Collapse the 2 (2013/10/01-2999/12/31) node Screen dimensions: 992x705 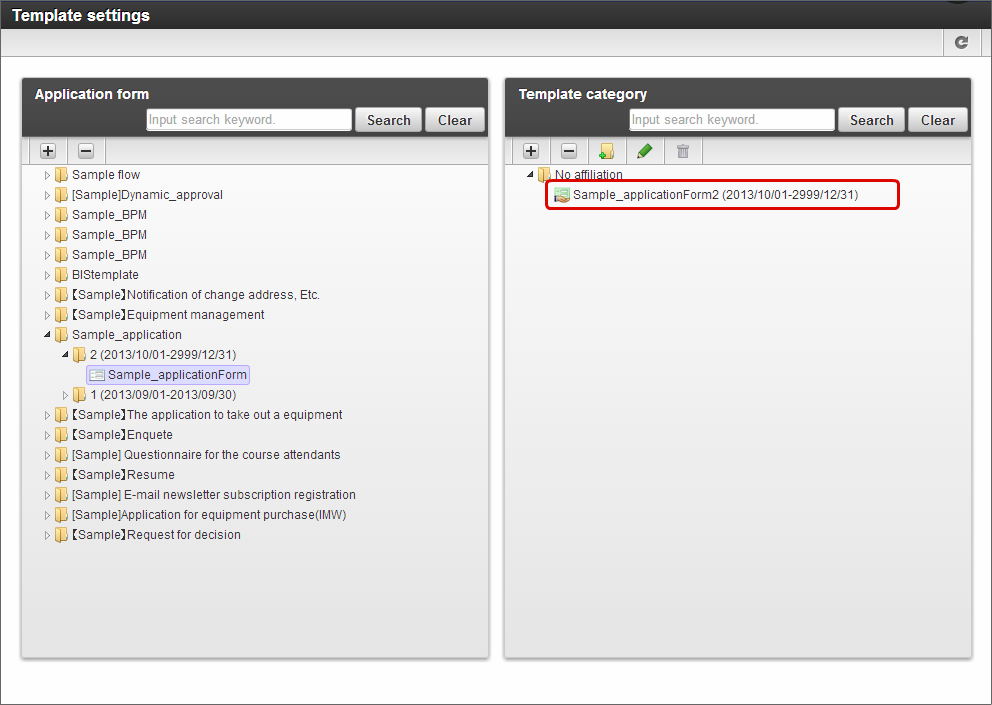tap(65, 355)
